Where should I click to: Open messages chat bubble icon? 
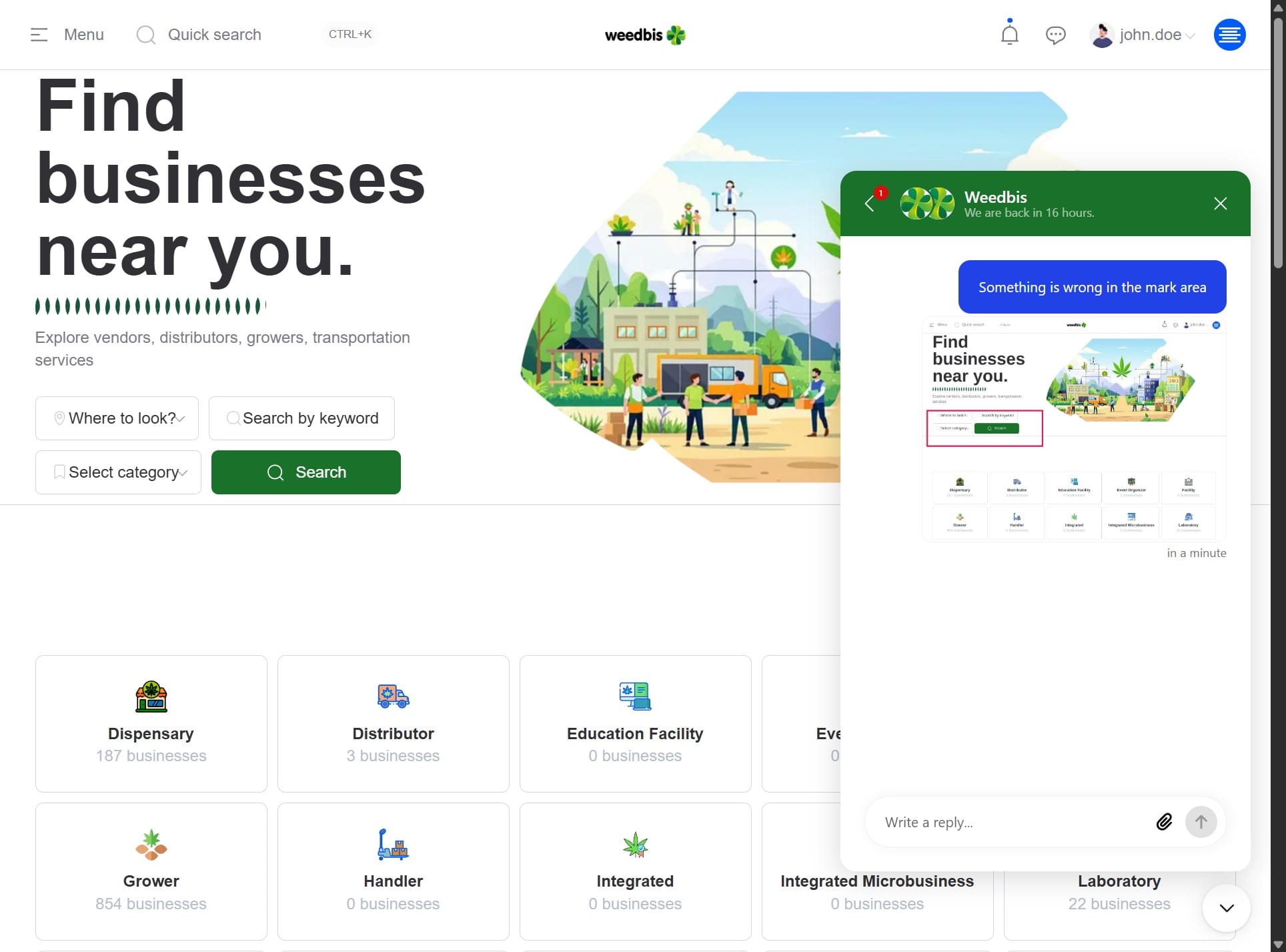click(x=1055, y=35)
